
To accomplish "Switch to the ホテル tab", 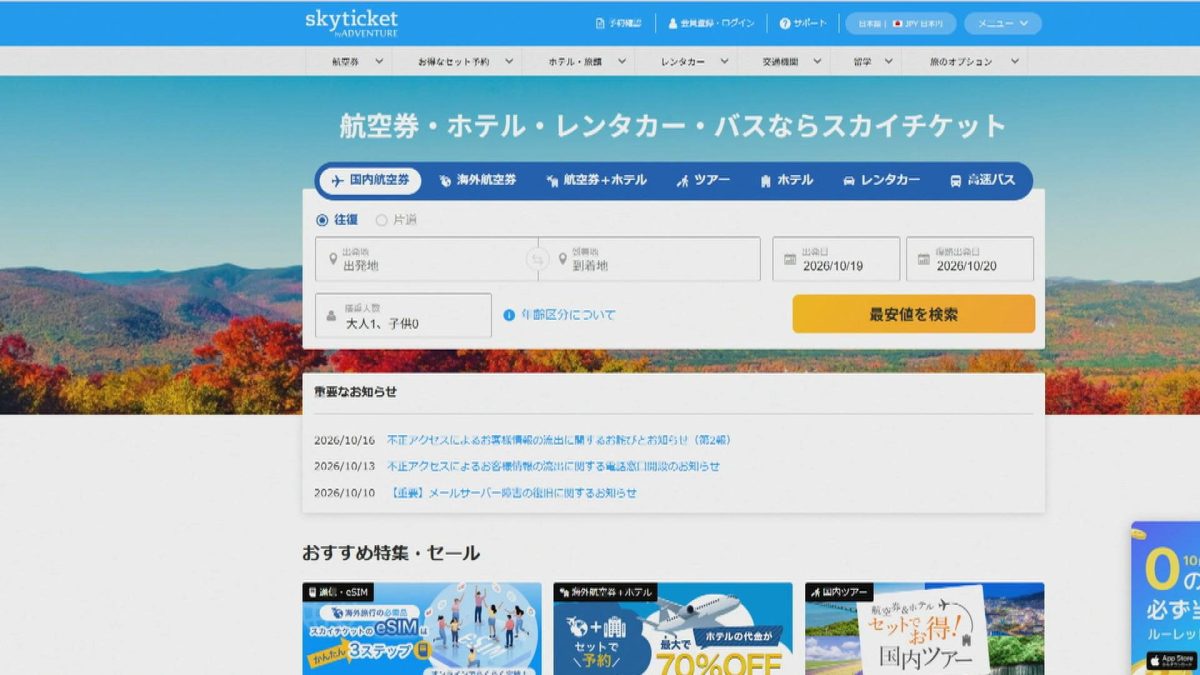I will point(786,181).
